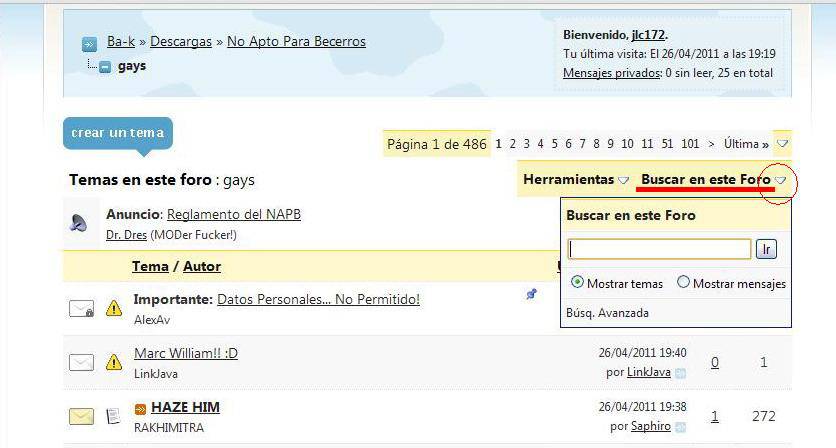Screen dimensions: 836x448
Task: Click the locked envelope icon on Datos Personales row
Action: [x=82, y=309]
